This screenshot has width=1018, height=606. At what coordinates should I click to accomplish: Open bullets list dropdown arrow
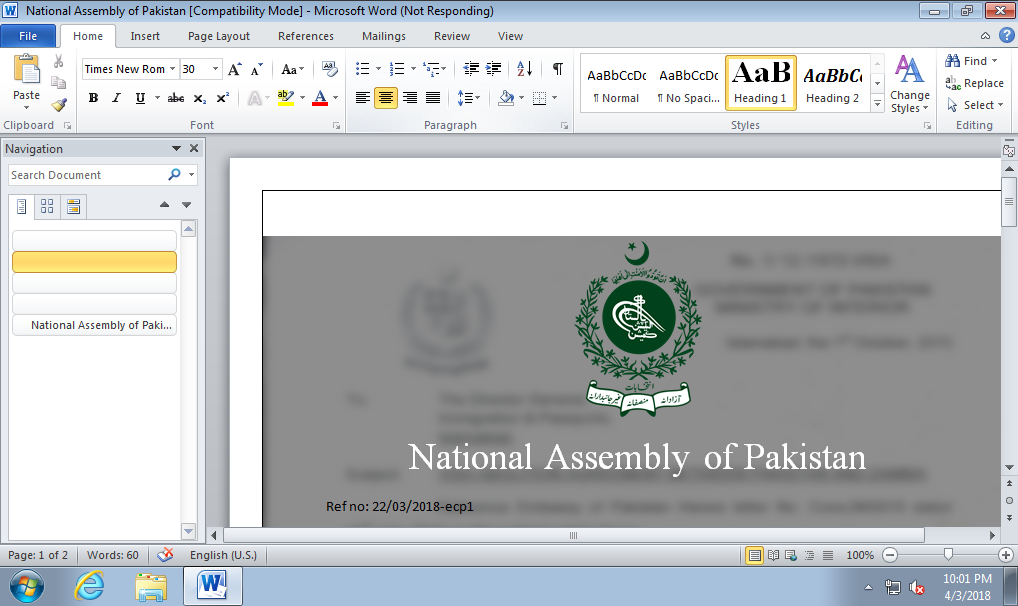pos(379,69)
